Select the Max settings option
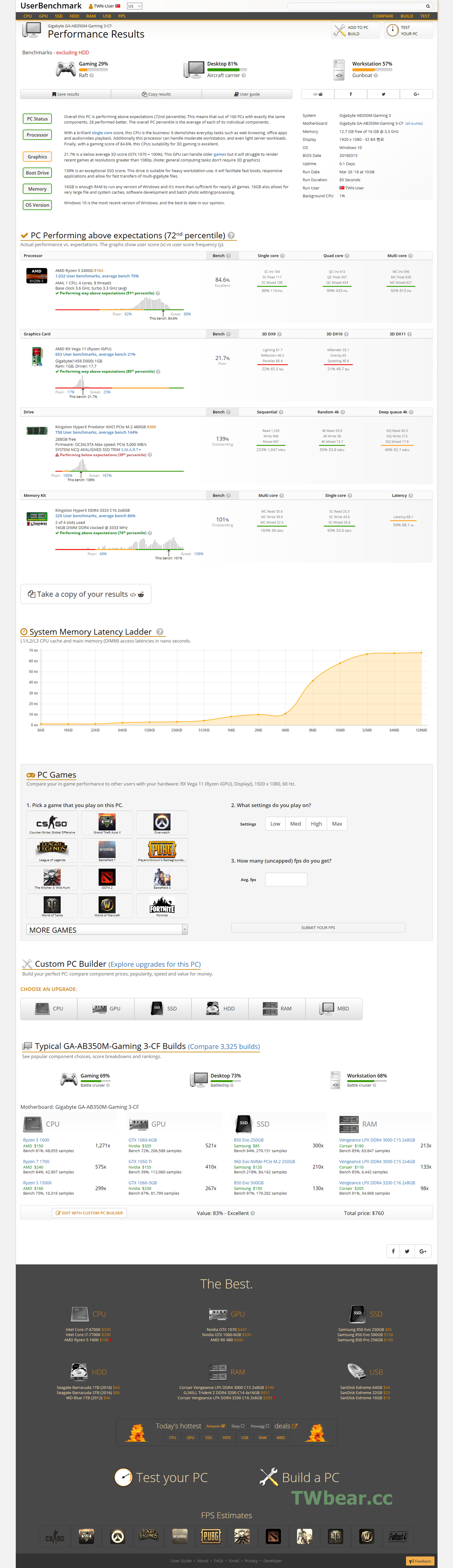Image resolution: width=453 pixels, height=1568 pixels. [x=337, y=824]
